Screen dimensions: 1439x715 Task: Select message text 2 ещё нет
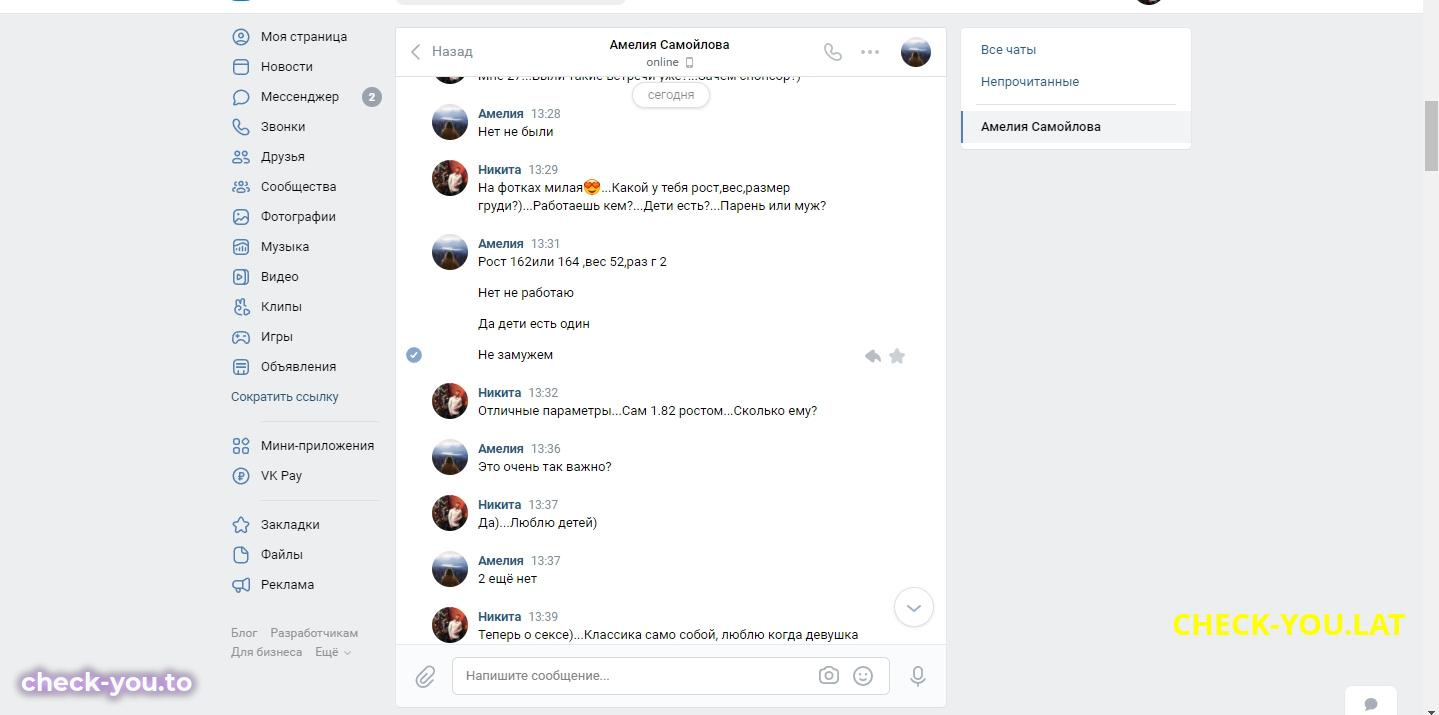[507, 579]
